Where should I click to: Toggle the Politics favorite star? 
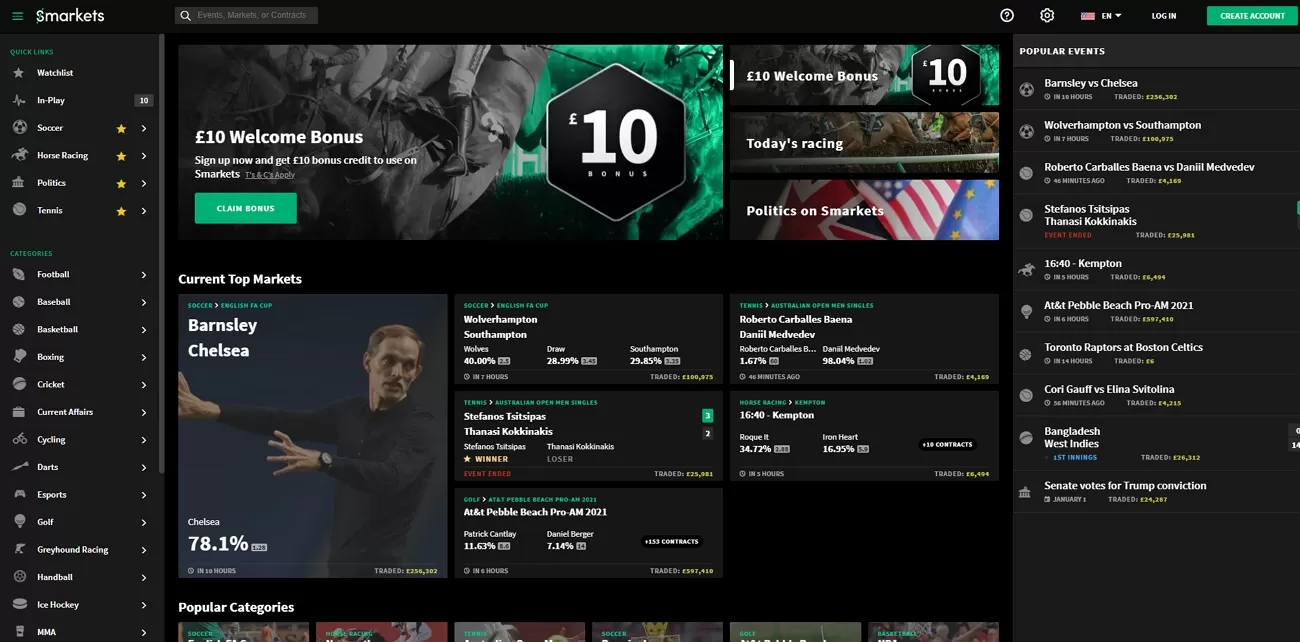[x=121, y=183]
